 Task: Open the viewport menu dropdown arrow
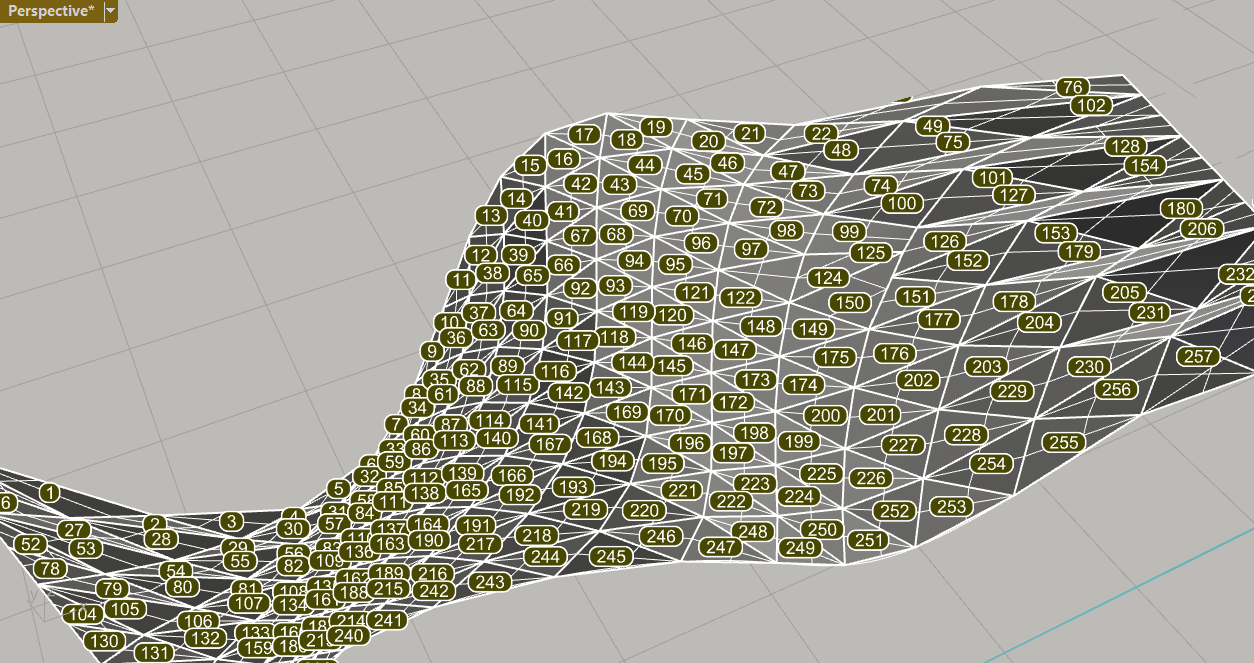pos(110,11)
